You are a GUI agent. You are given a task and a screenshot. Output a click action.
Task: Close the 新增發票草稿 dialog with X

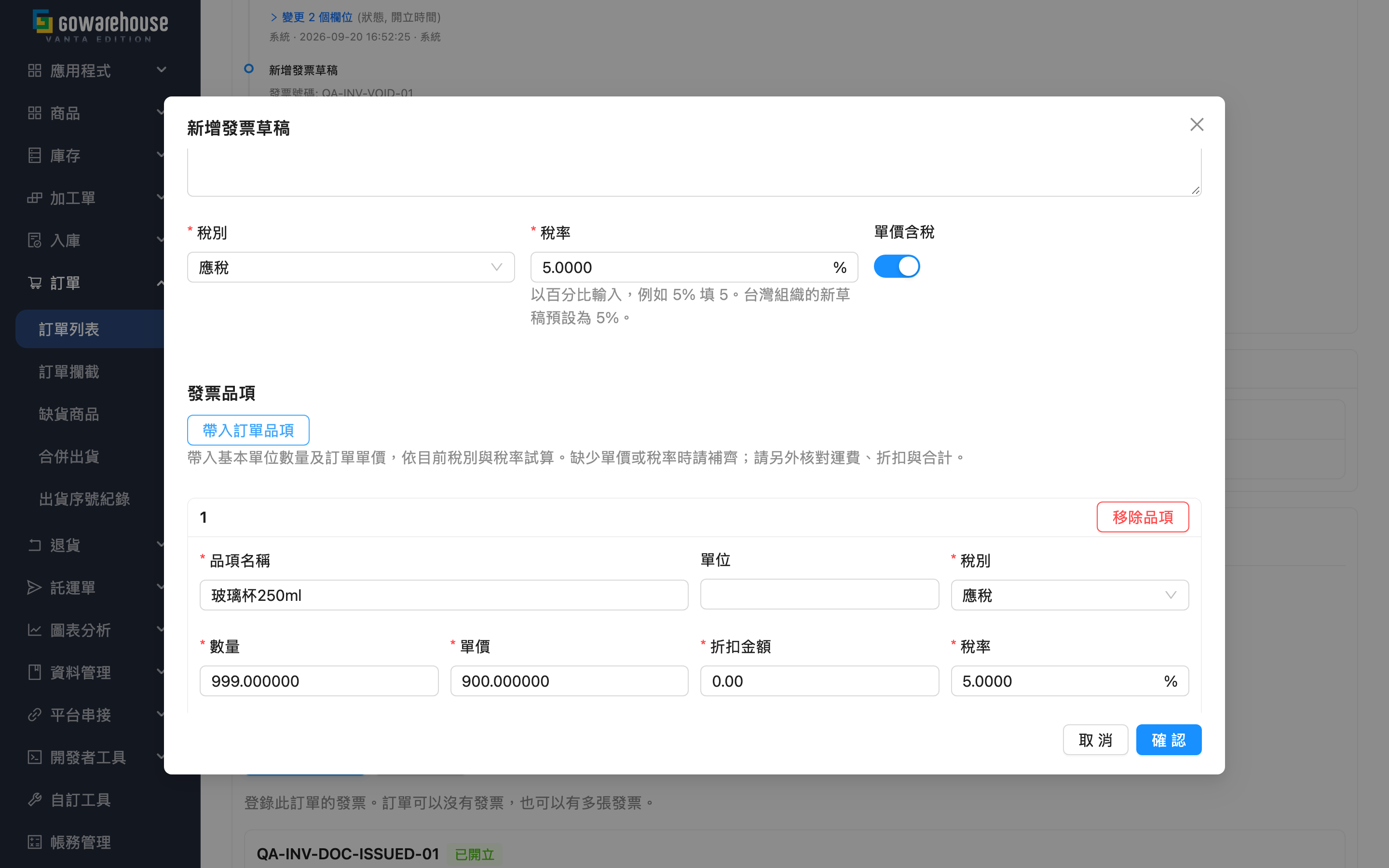(x=1197, y=124)
